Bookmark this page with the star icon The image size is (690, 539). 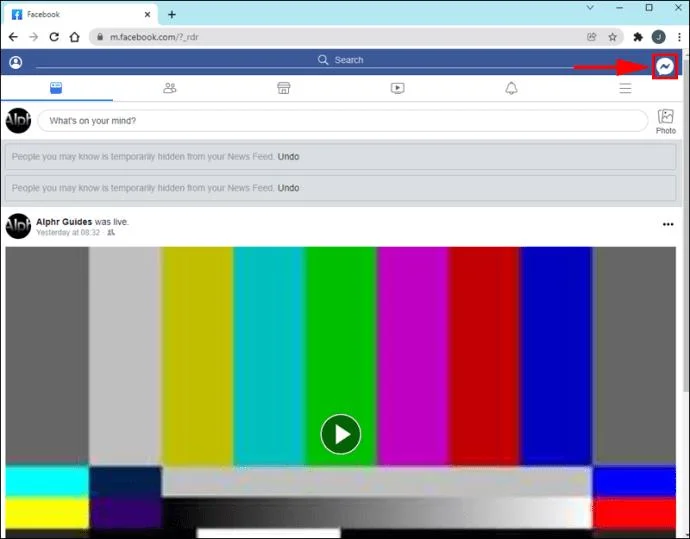coord(613,37)
